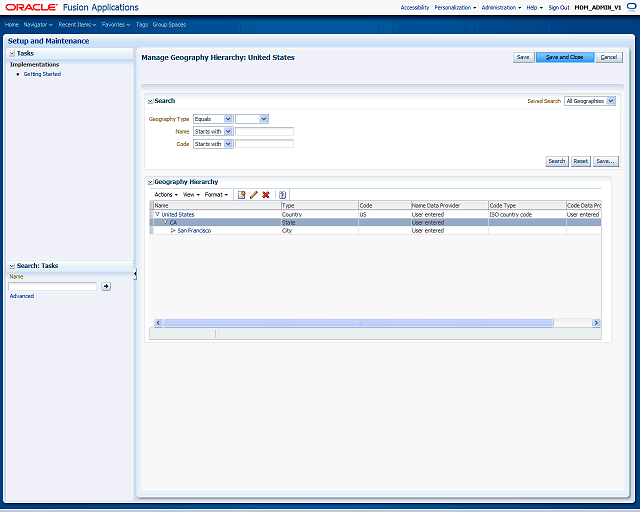Collapse the Tasks panel
The height and width of the screenshot is (512, 640).
[x=12, y=53]
